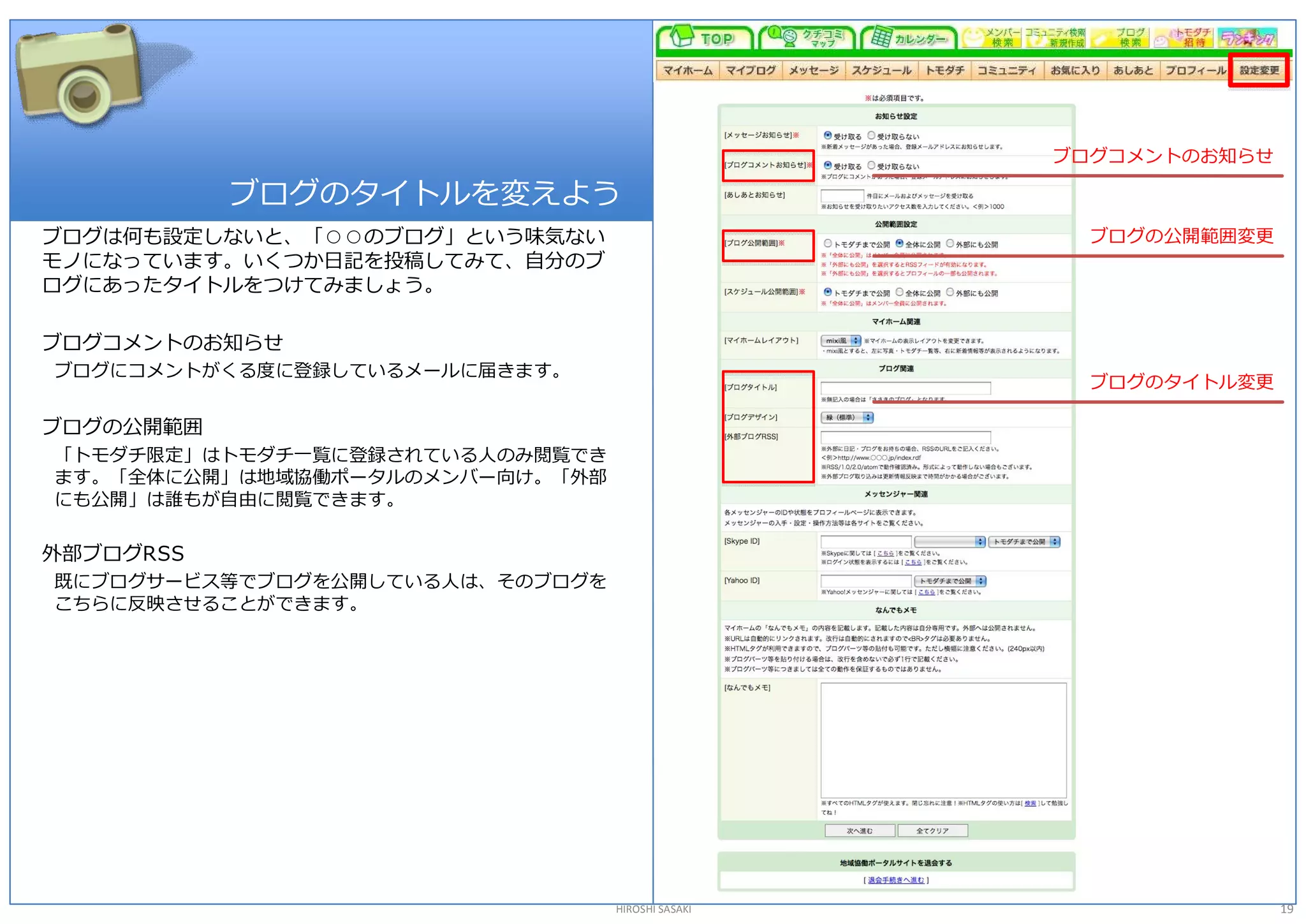Click the ブログ関連 section heading
Screen dimensions: 1306x924
(896, 369)
